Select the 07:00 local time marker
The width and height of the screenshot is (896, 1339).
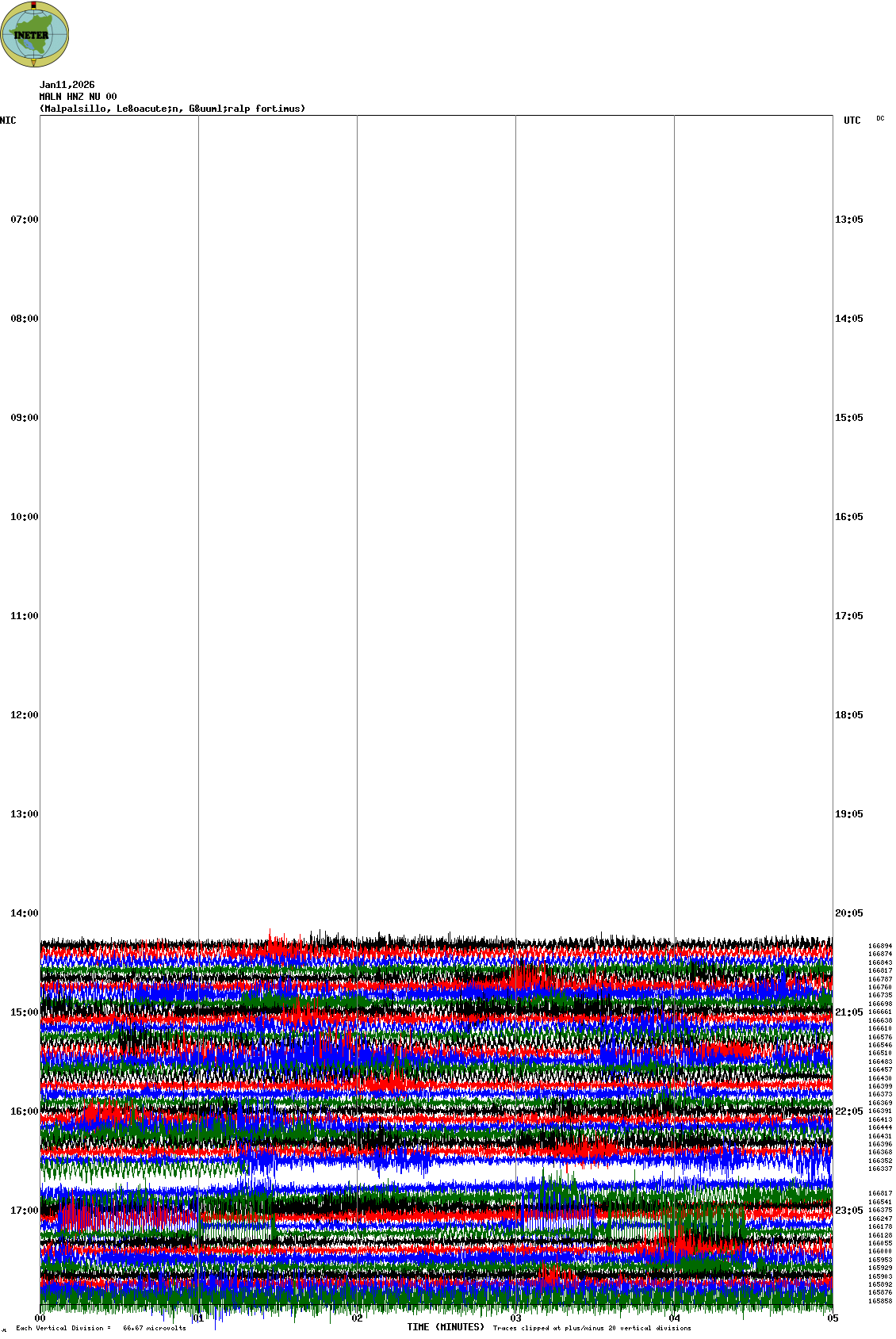[x=24, y=220]
